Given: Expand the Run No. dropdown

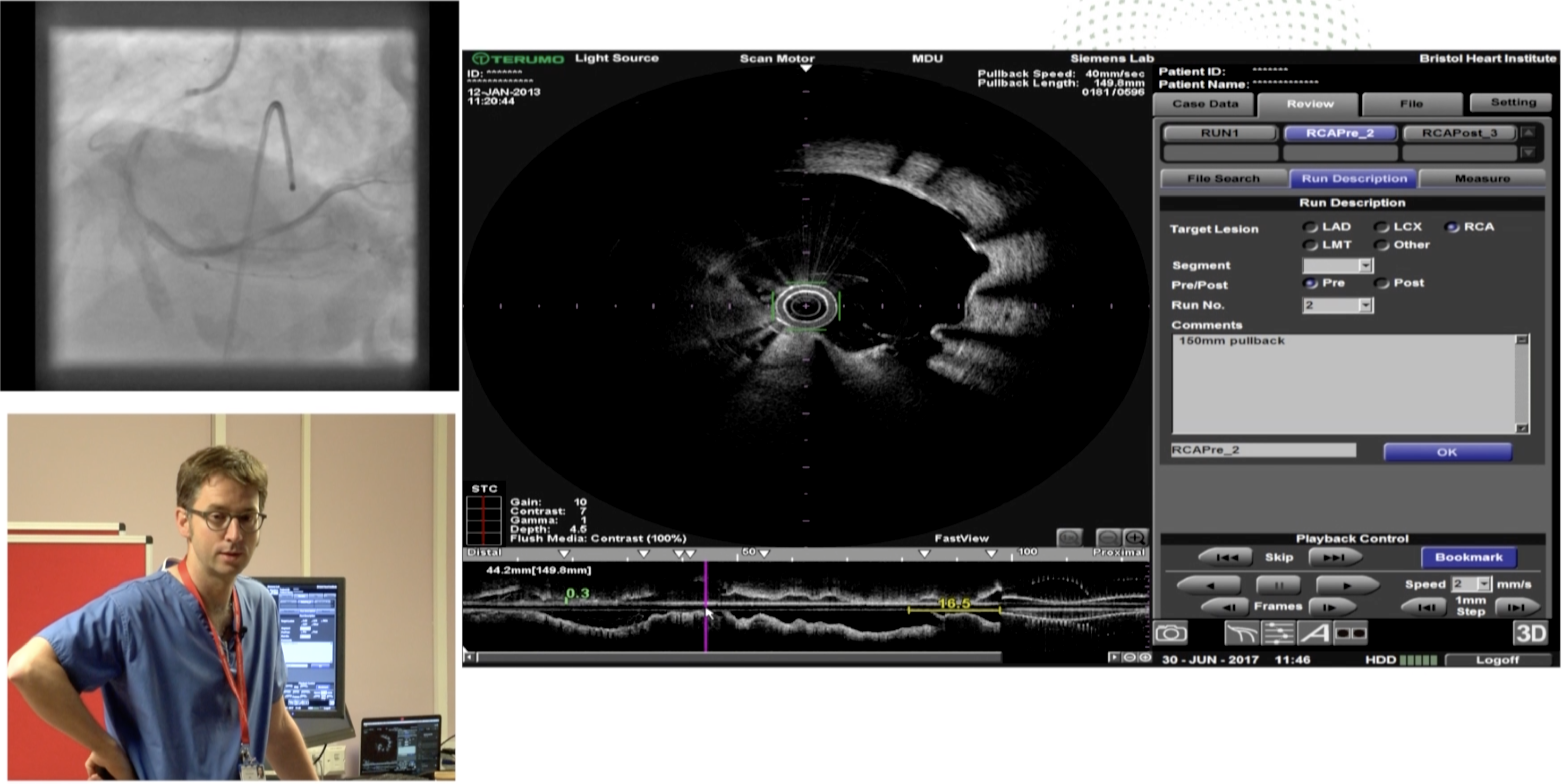Looking at the screenshot, I should point(1365,305).
